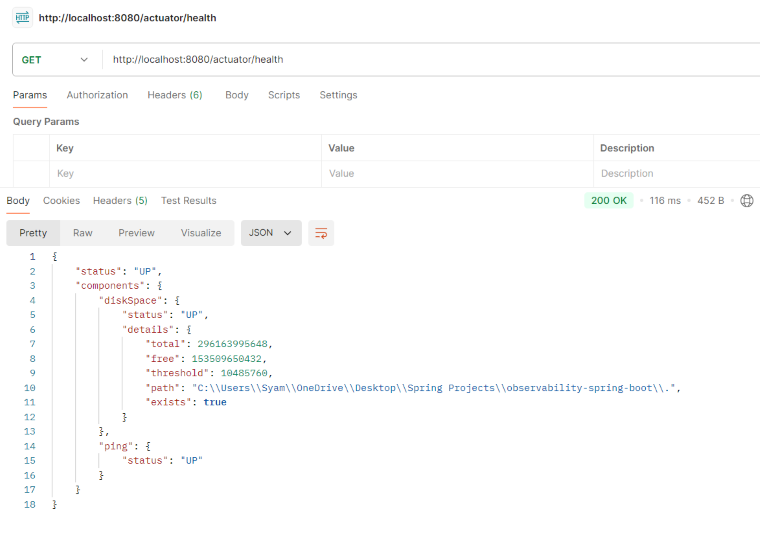Open the JSON format dropdown

pos(270,233)
